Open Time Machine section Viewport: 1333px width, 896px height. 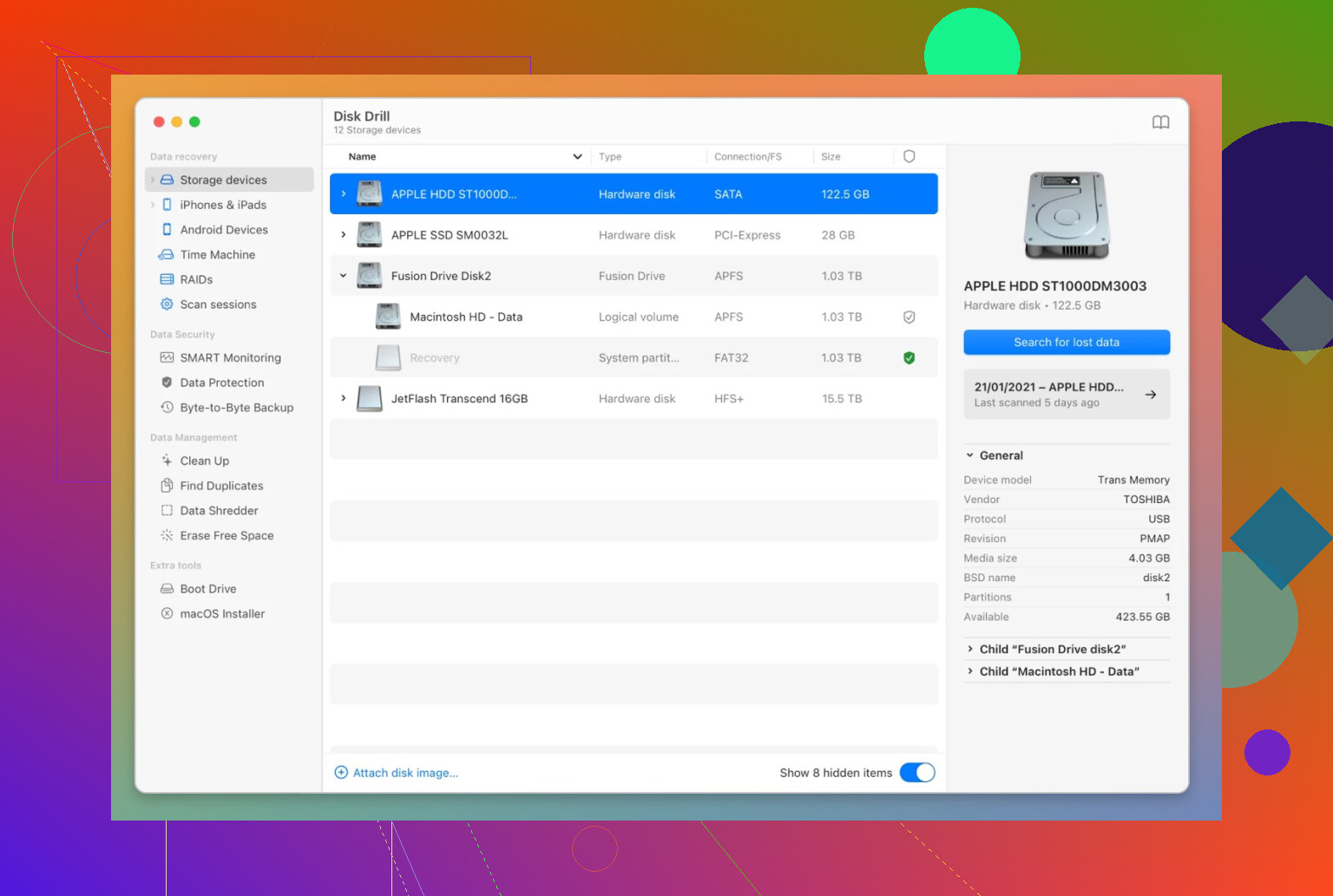click(x=218, y=255)
